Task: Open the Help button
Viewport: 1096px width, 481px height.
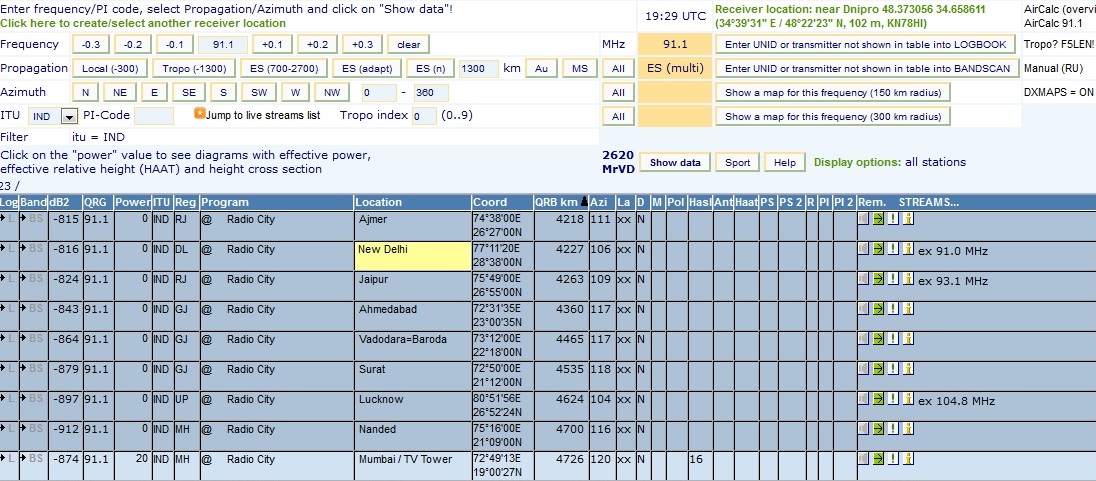Action: 784,162
